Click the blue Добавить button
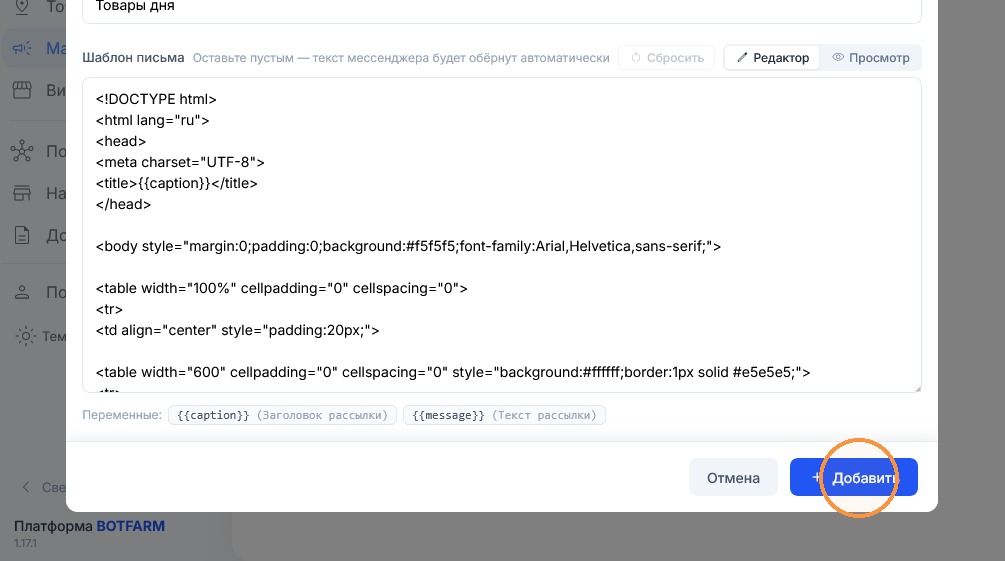1005x561 pixels. pos(854,478)
